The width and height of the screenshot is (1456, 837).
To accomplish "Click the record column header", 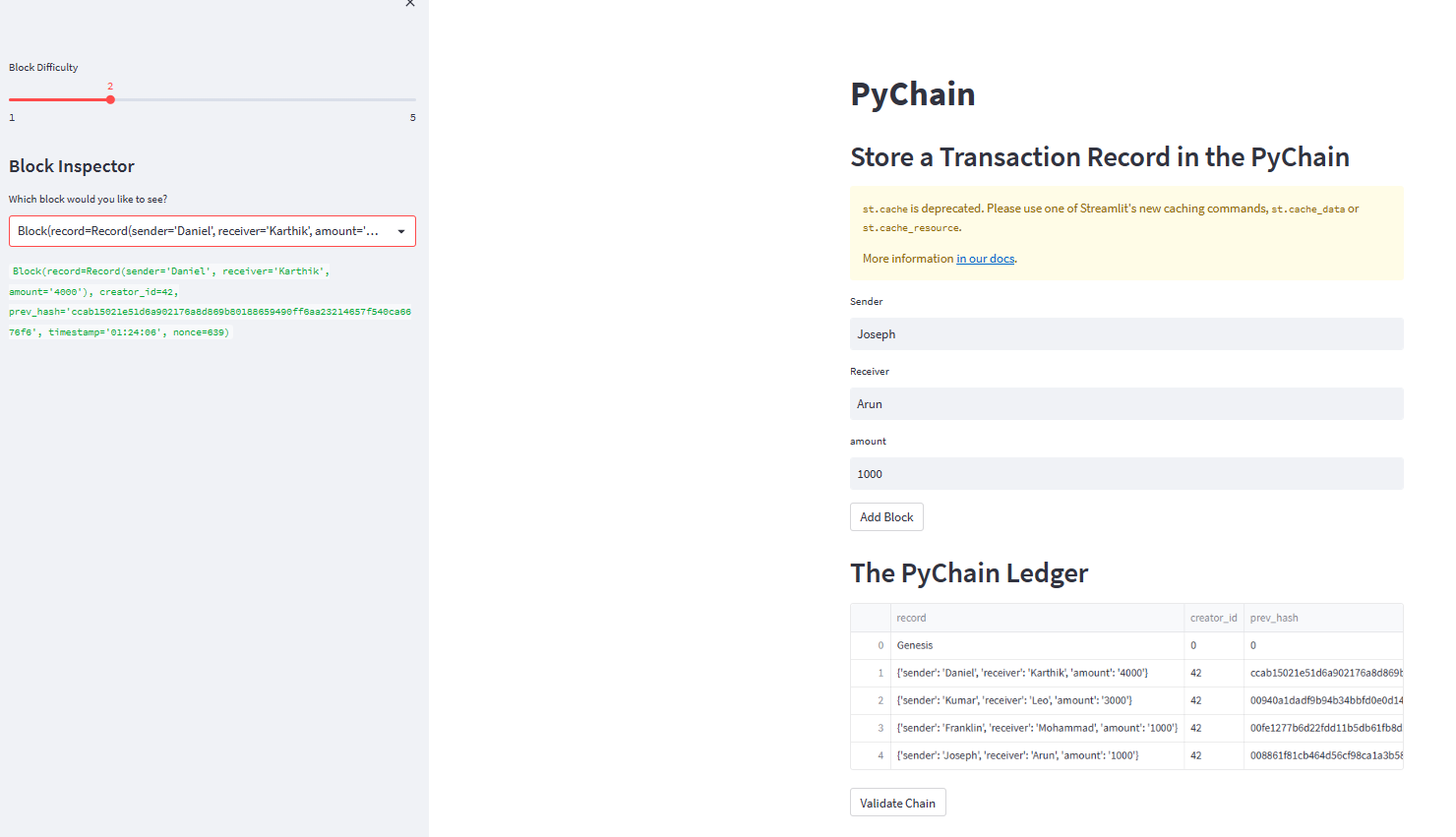I will (x=911, y=617).
